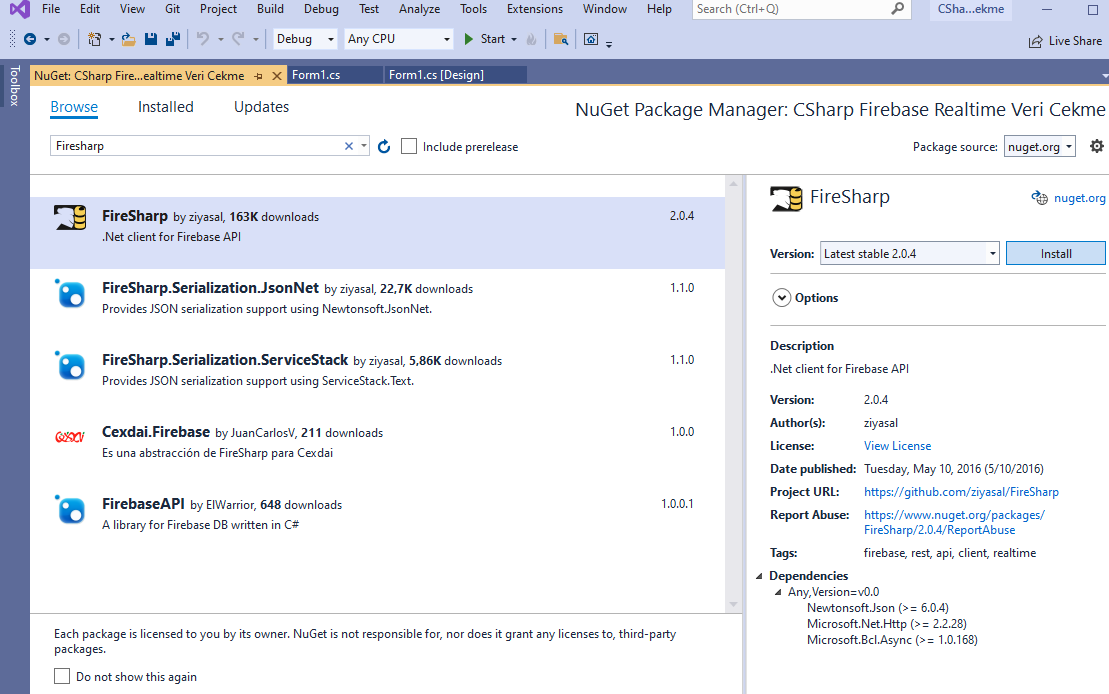Open toolbar overflow options arrow
The image size is (1109, 694).
[x=609, y=43]
